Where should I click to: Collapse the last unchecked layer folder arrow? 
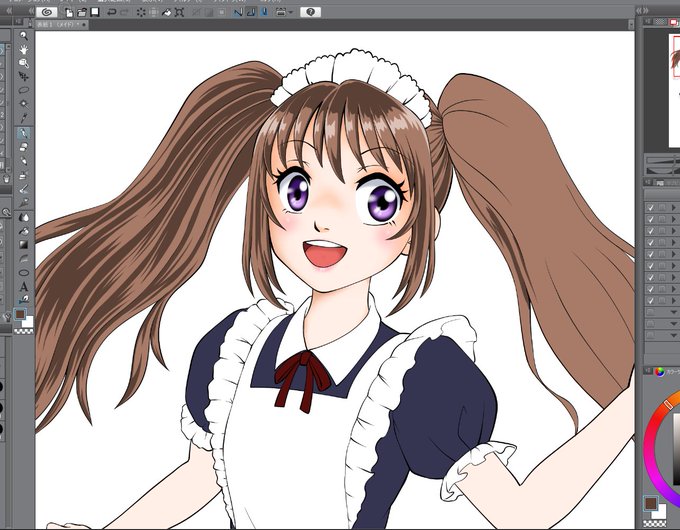click(x=673, y=335)
